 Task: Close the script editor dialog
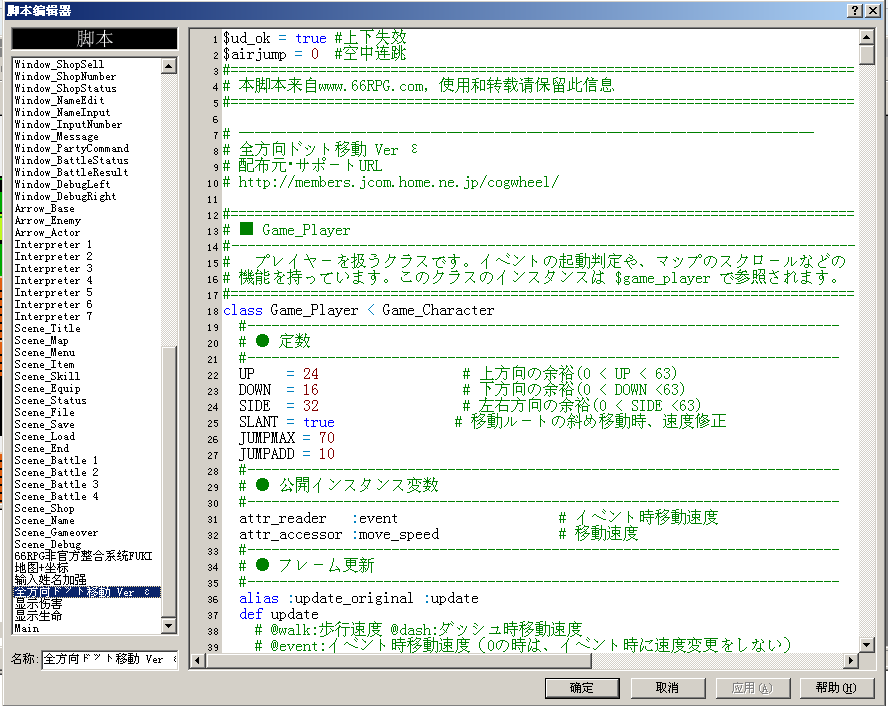(873, 10)
